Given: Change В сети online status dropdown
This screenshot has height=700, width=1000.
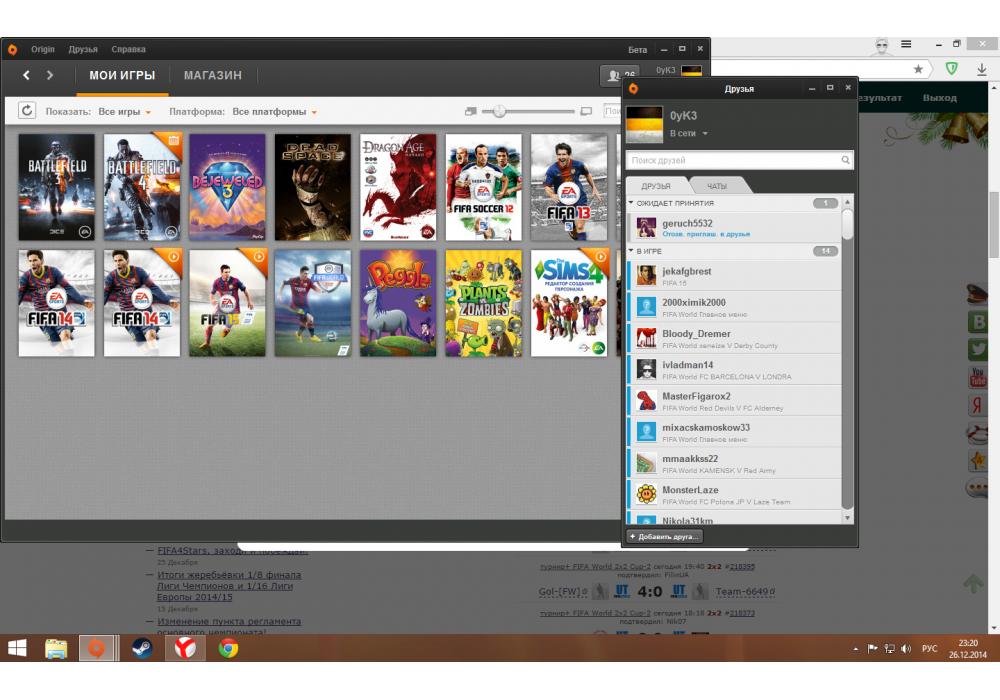Looking at the screenshot, I should [x=689, y=133].
